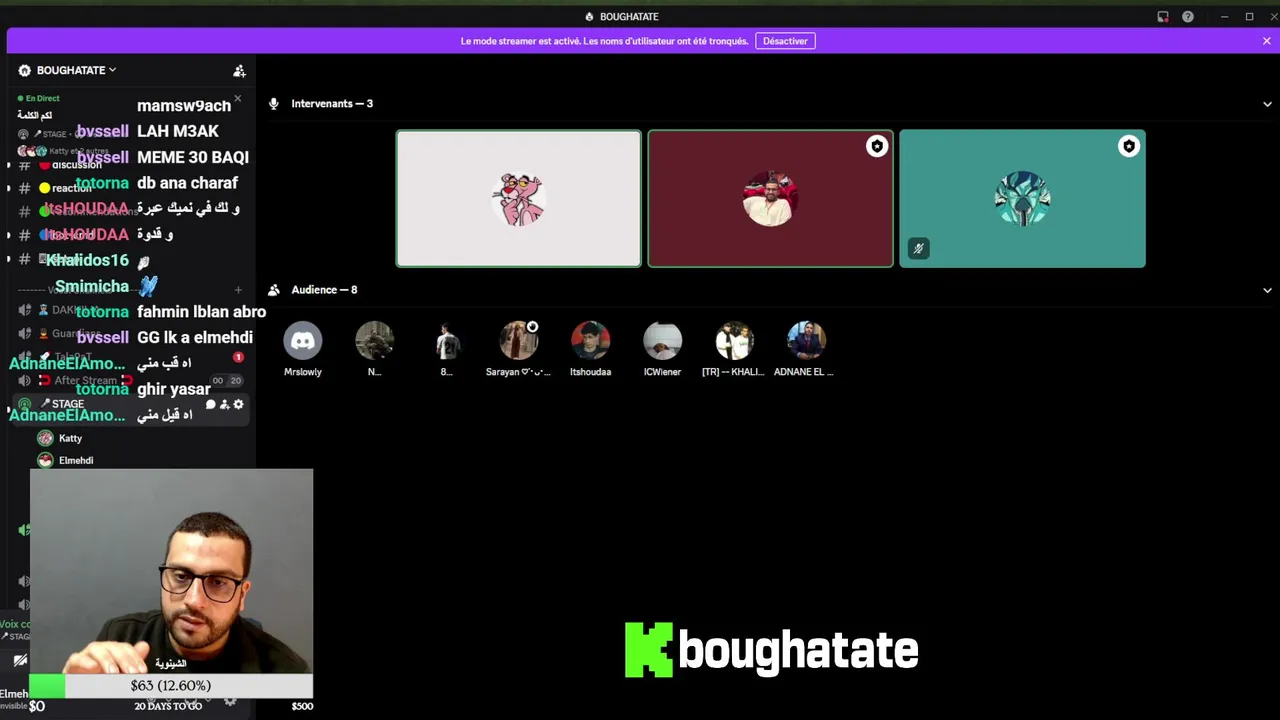Image resolution: width=1280 pixels, height=720 pixels.
Task: Minimize the Discord window
Action: point(1224,17)
